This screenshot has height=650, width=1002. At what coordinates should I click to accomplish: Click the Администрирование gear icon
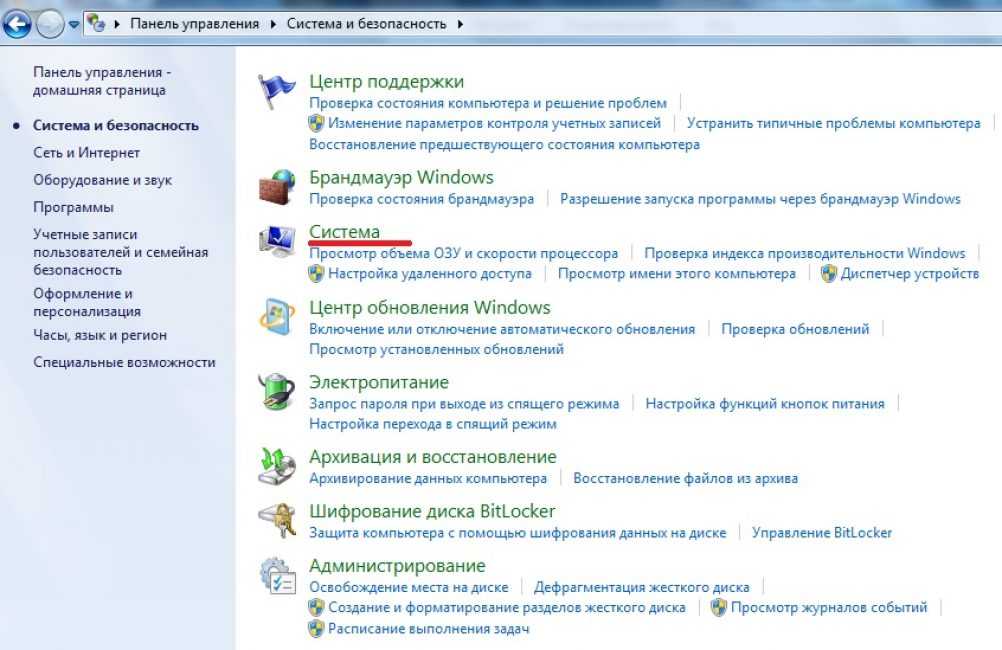coord(277,577)
